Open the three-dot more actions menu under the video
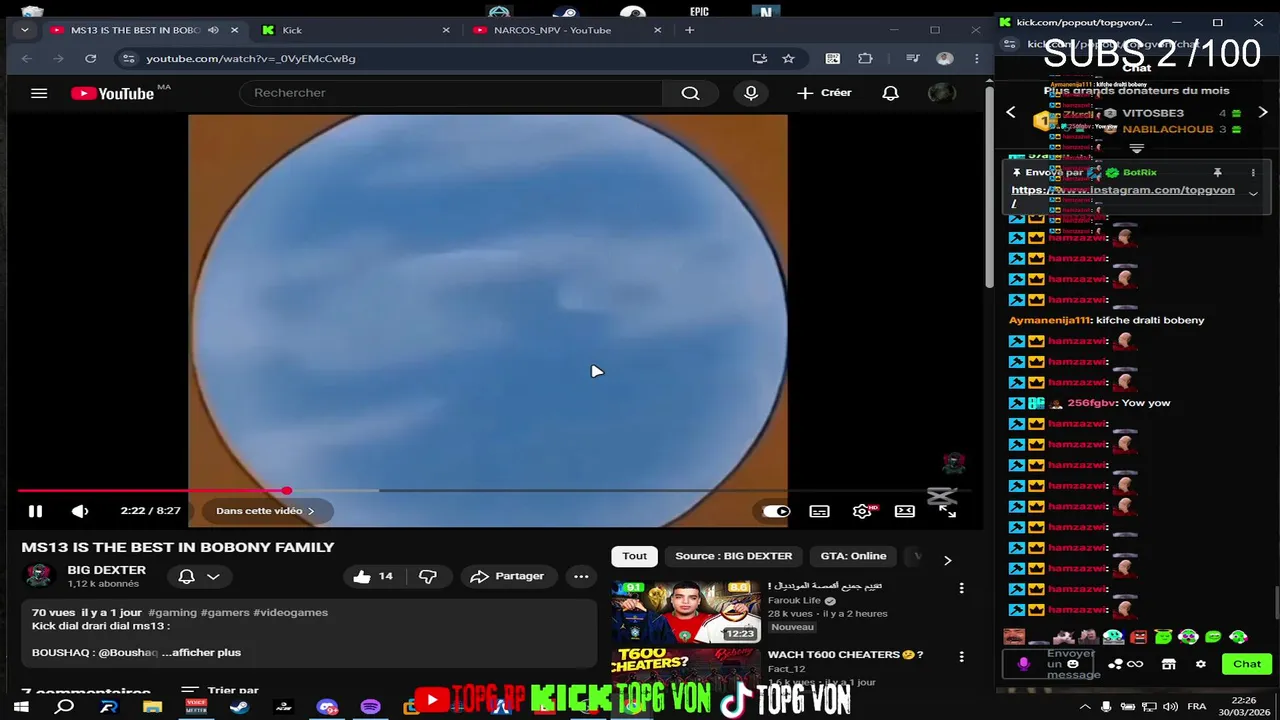This screenshot has width=1280, height=720. [x=581, y=576]
